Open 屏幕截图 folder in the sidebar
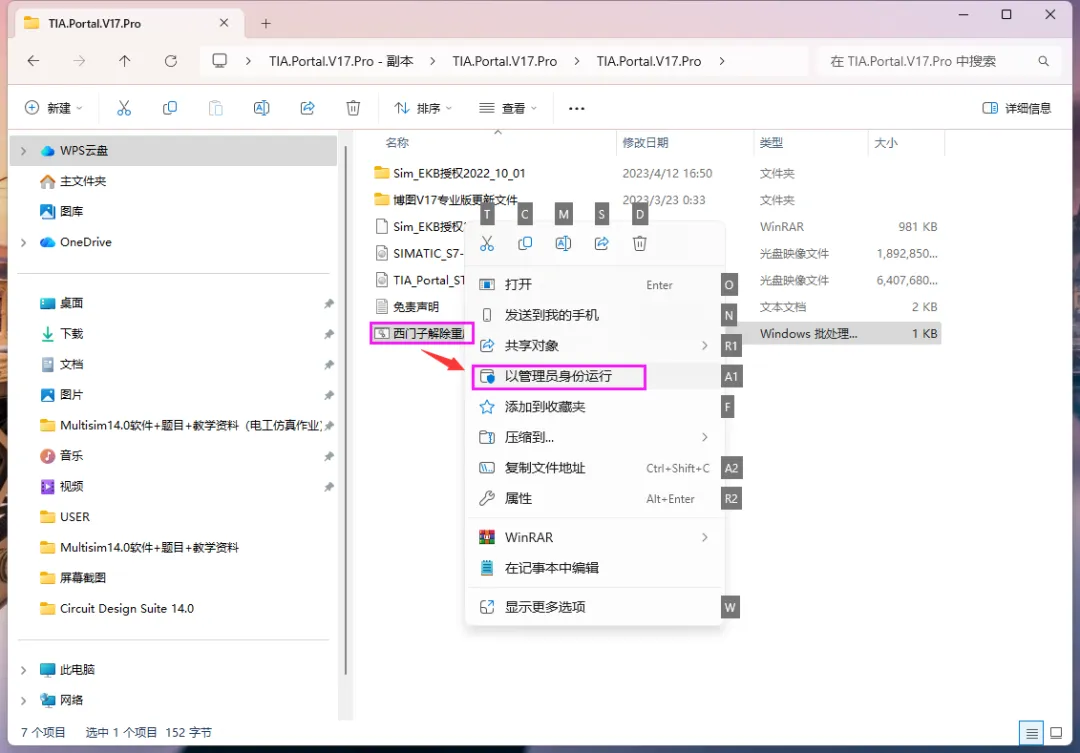This screenshot has width=1080, height=753. (73, 578)
